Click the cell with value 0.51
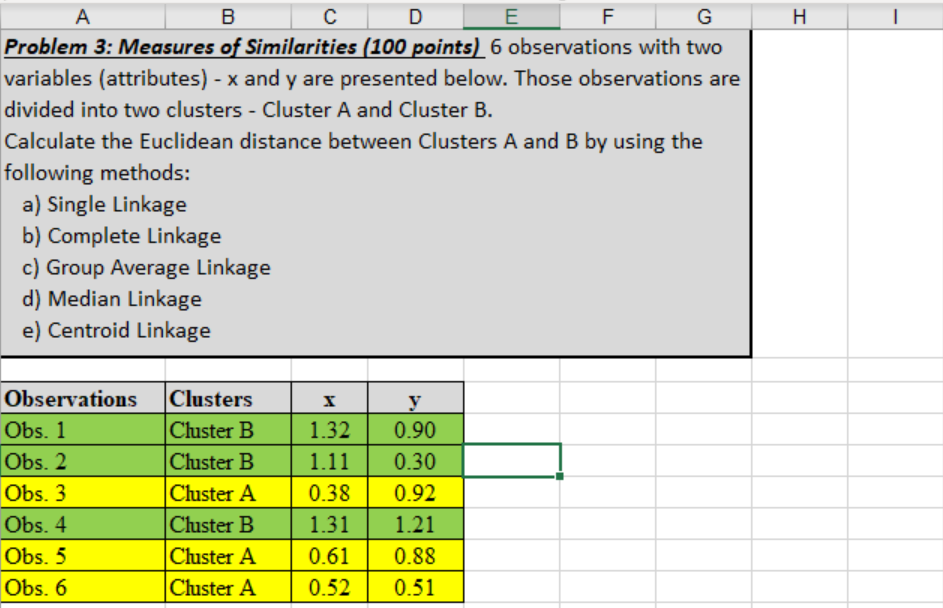This screenshot has height=608, width=943. (414, 588)
